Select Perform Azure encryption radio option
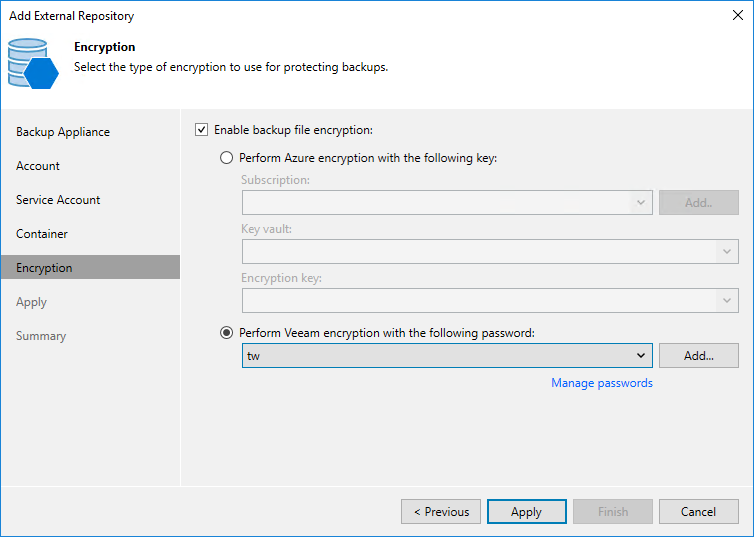The height and width of the screenshot is (537, 754). [x=227, y=158]
